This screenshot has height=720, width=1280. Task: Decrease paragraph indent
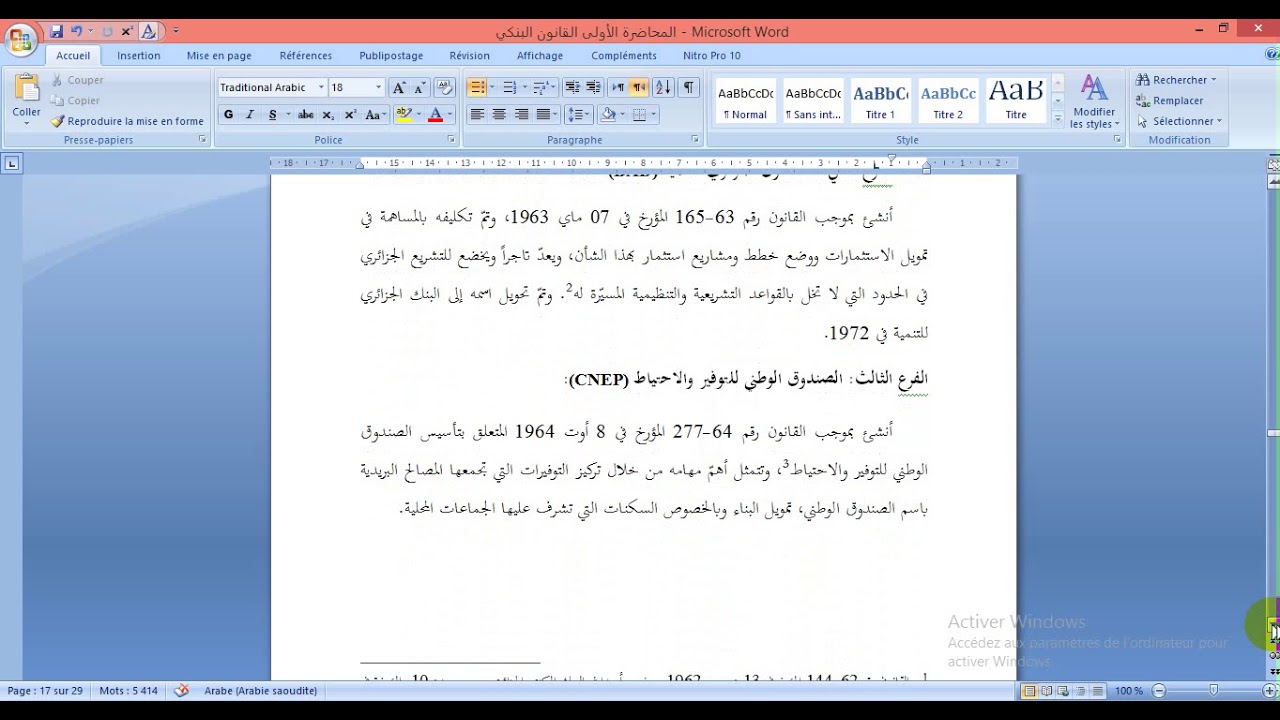572,88
